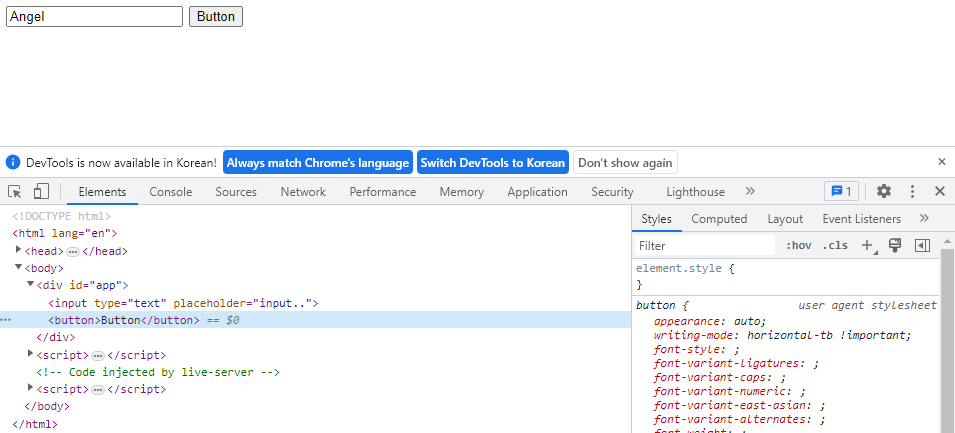Toggle the :hov element state panel

tap(798, 245)
